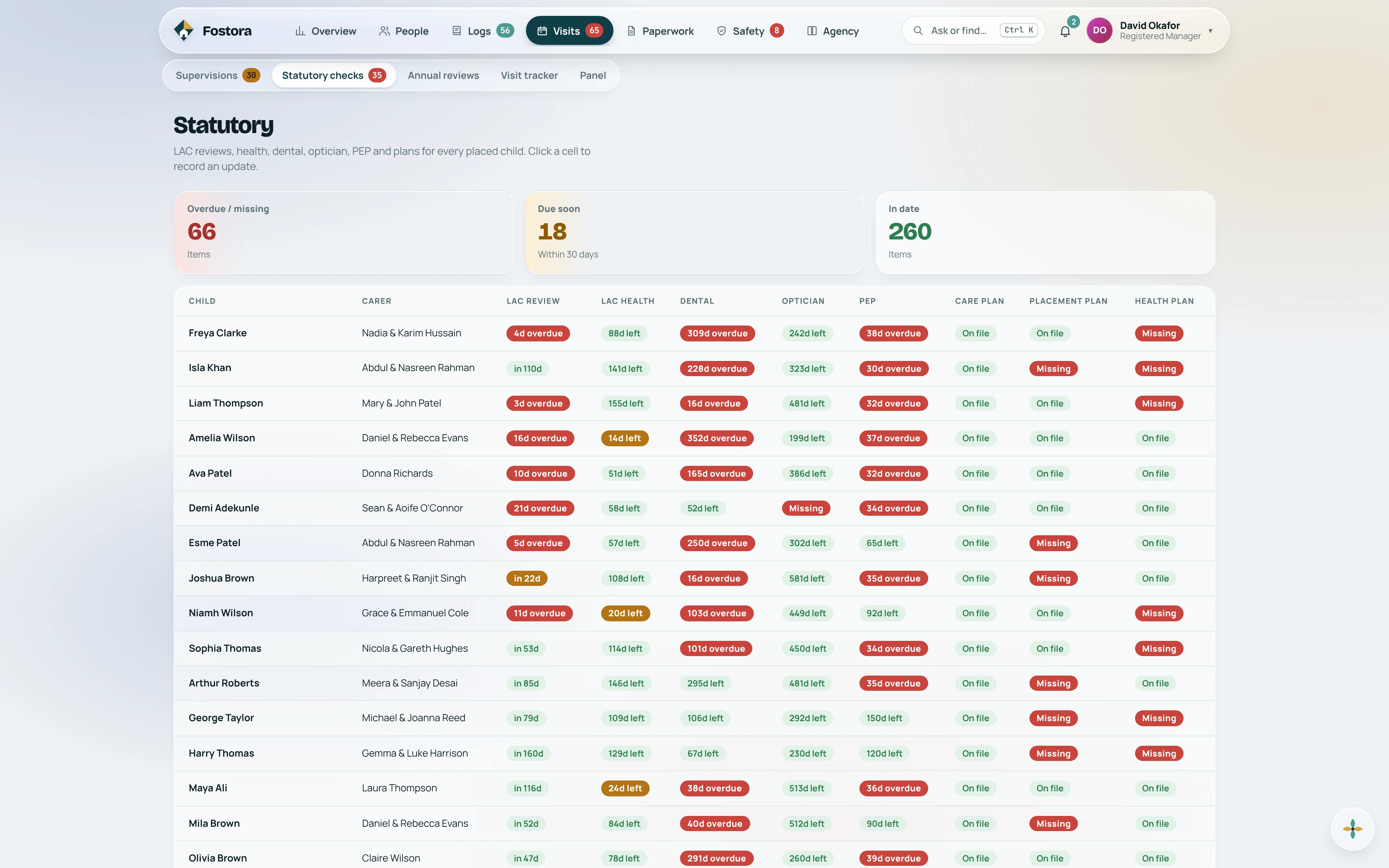Click the search magnifier icon
1389x868 pixels.
coord(918,30)
